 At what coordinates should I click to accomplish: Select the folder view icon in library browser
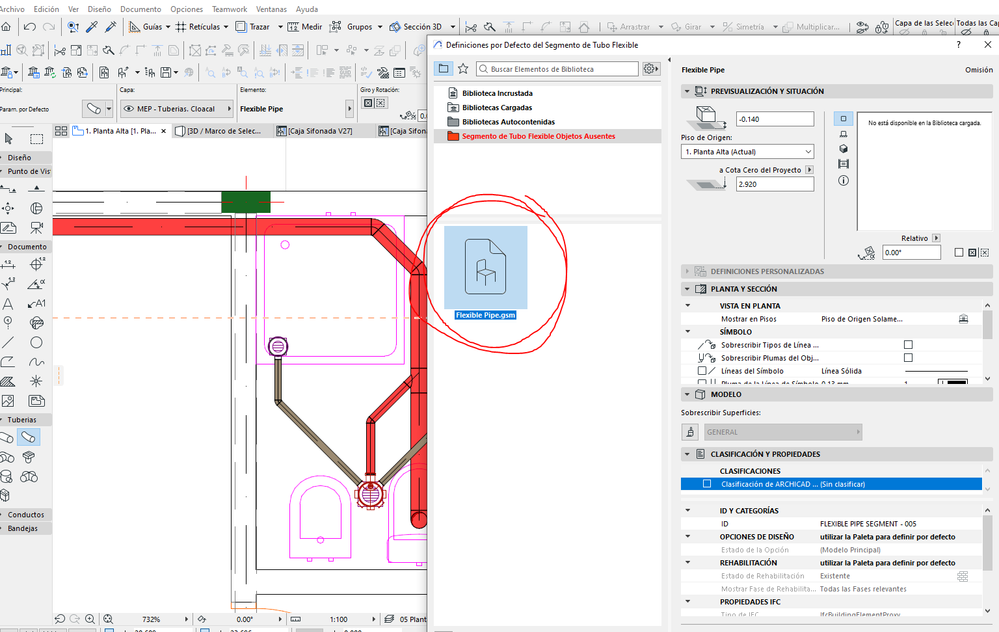click(x=443, y=69)
